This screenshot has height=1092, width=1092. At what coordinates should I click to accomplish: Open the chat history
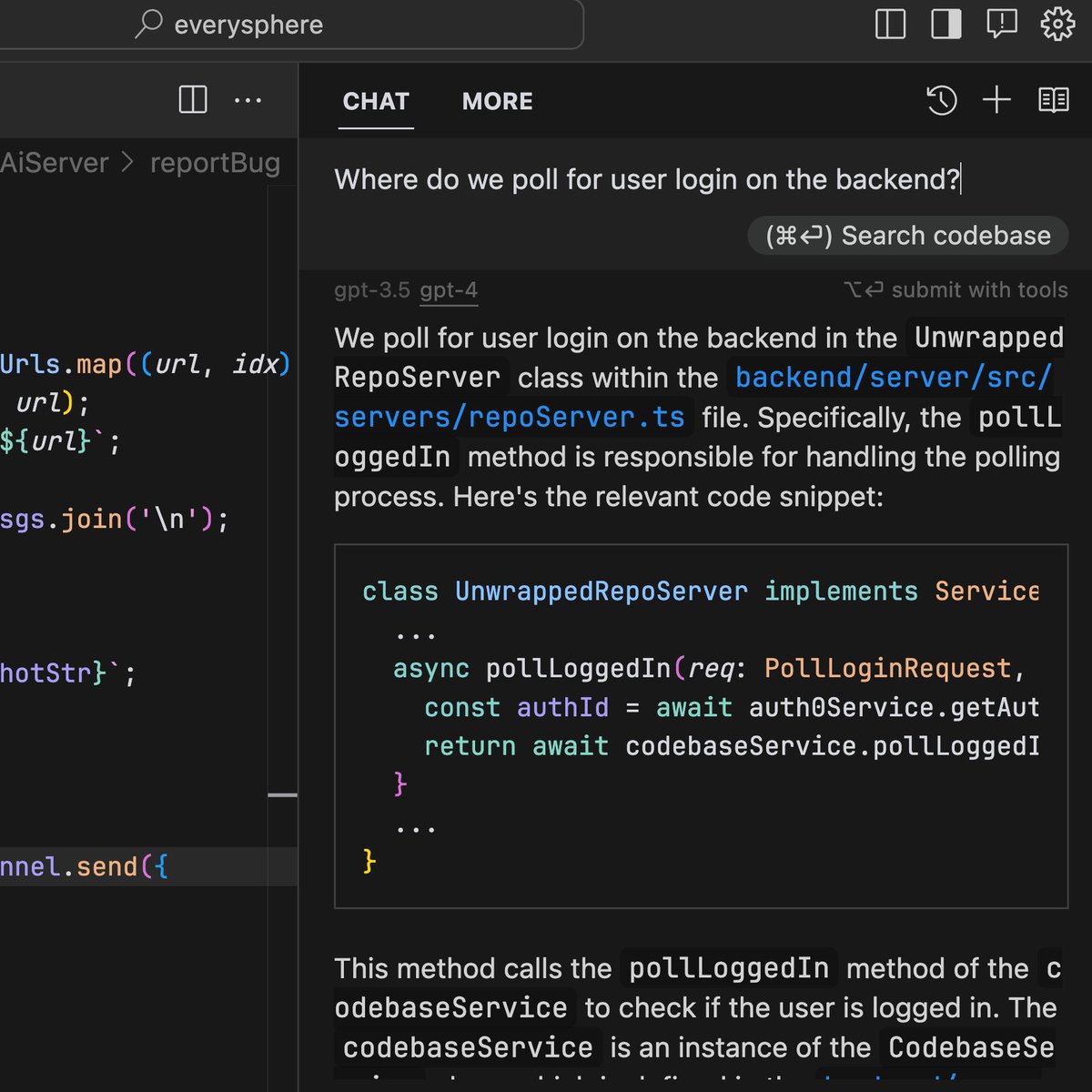942,100
